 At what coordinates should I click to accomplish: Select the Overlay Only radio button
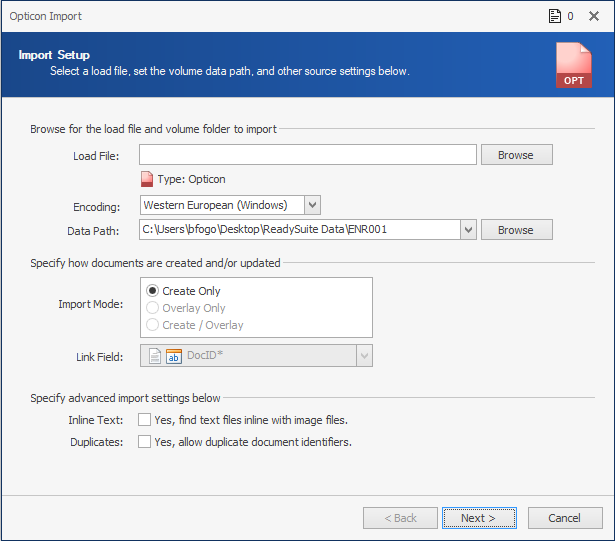click(152, 308)
